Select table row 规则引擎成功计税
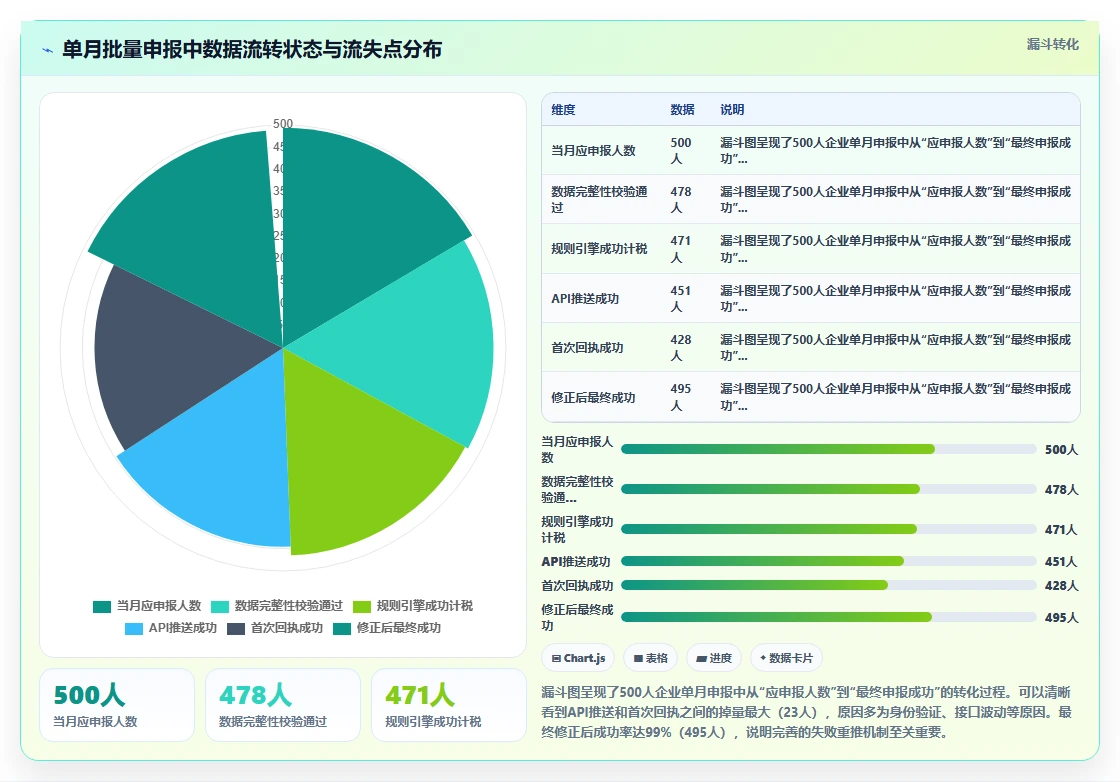This screenshot has height=782, width=1120. (811, 249)
